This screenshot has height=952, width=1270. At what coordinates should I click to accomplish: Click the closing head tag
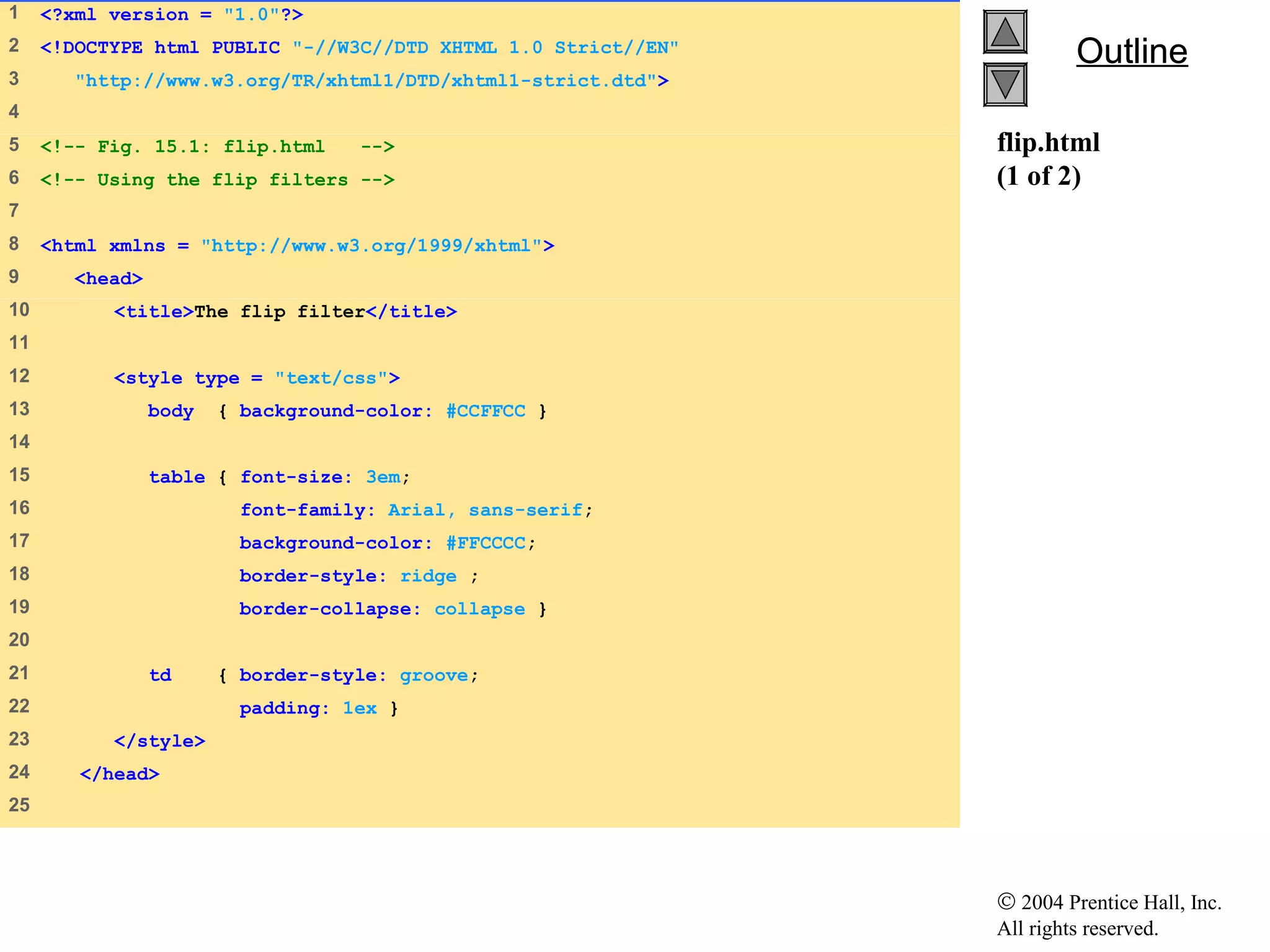tap(120, 774)
